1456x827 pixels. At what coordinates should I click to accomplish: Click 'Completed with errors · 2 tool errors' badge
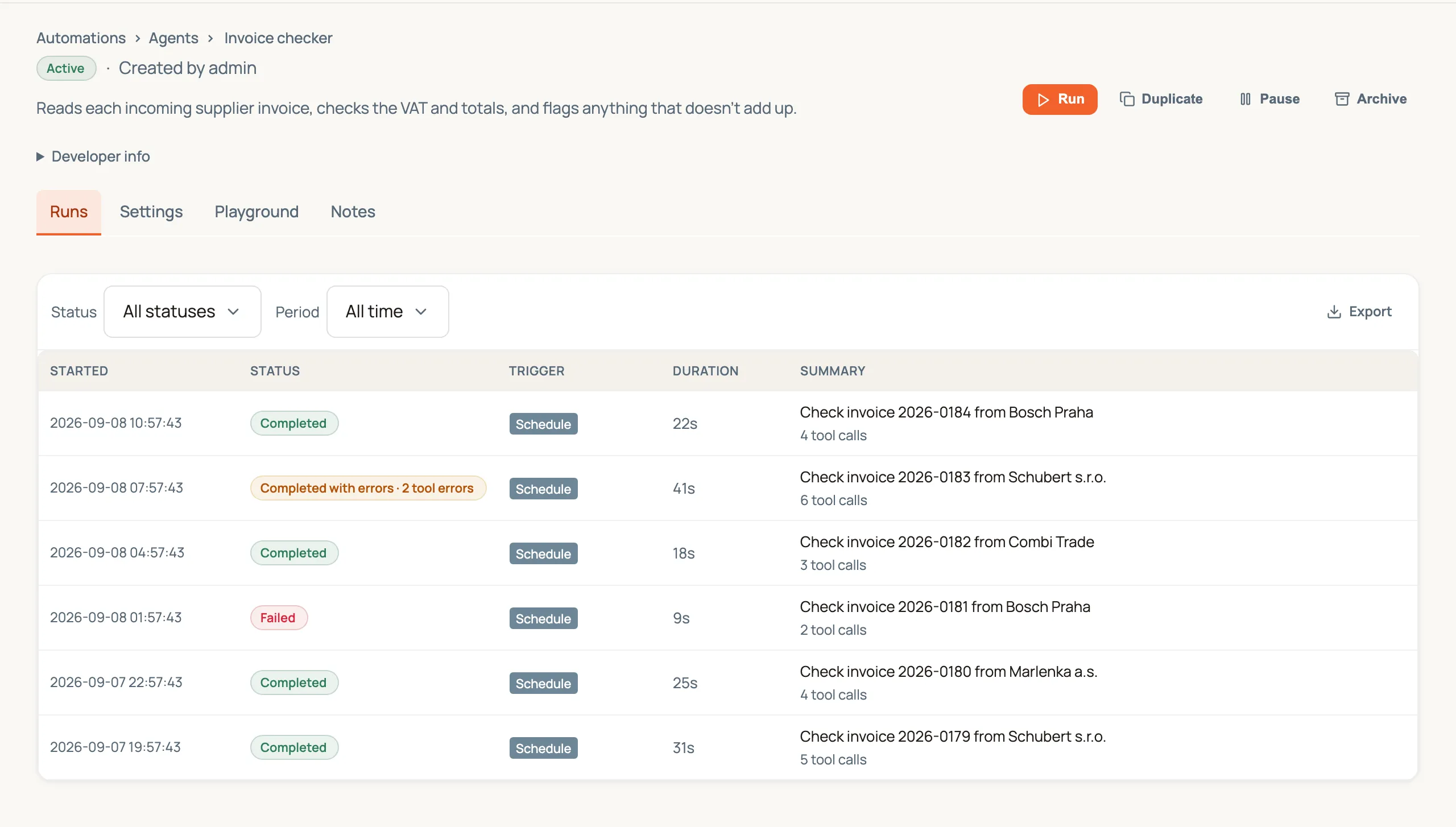(x=368, y=488)
